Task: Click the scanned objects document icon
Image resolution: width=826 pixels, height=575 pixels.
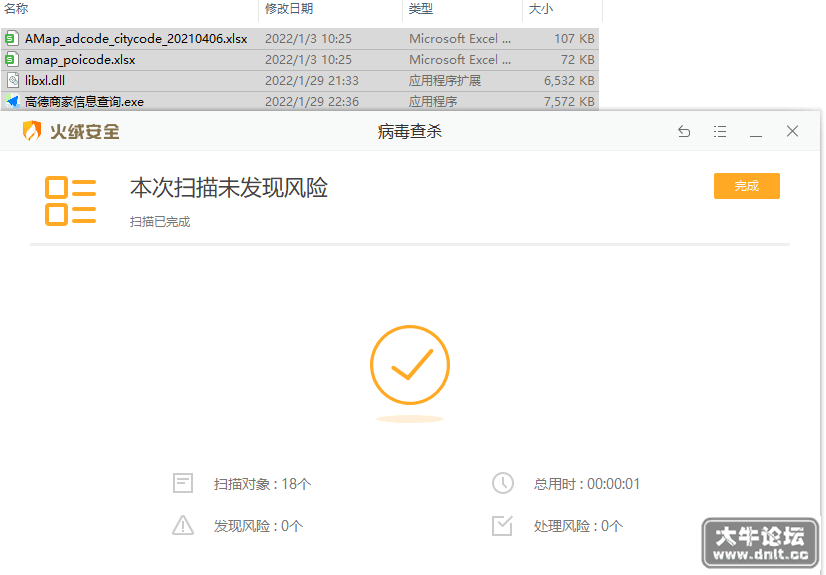Action: pos(183,483)
